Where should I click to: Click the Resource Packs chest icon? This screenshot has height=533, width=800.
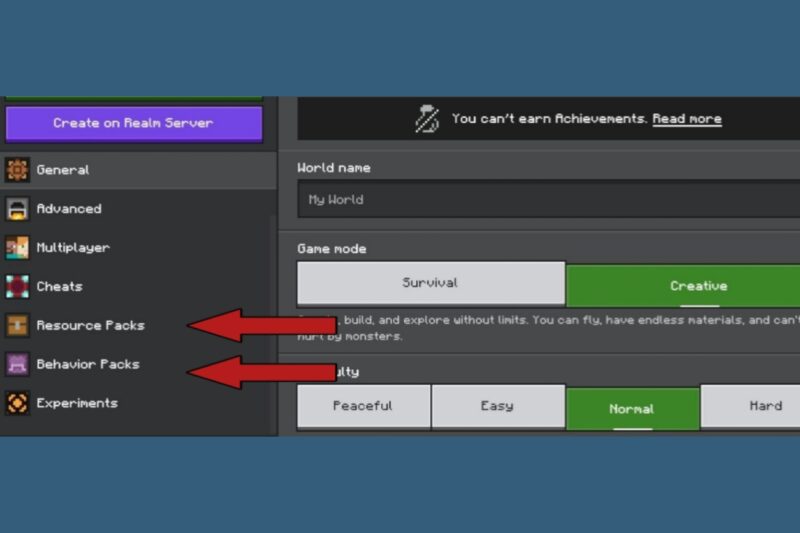(x=17, y=325)
